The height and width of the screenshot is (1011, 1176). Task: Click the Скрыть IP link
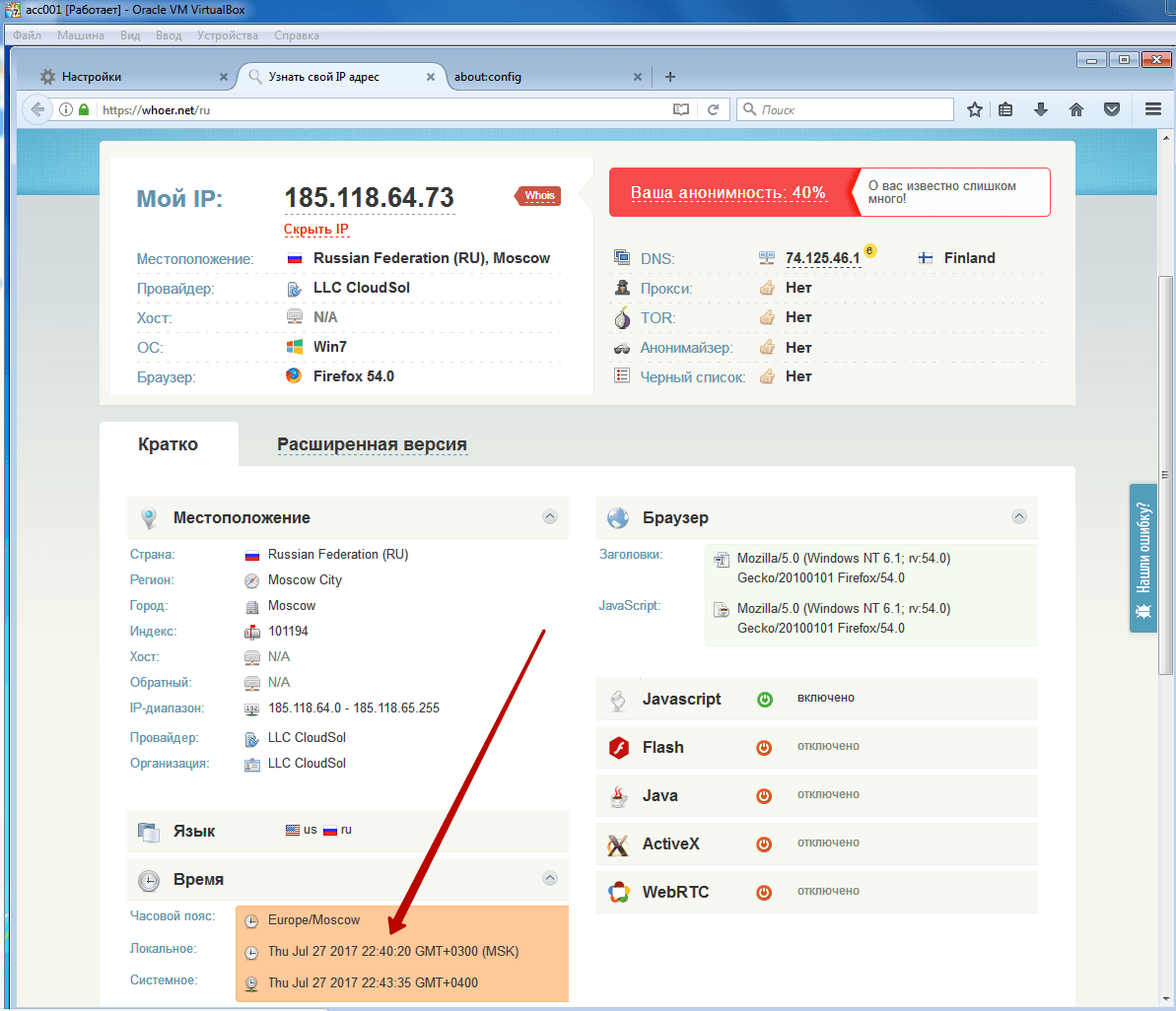(315, 230)
